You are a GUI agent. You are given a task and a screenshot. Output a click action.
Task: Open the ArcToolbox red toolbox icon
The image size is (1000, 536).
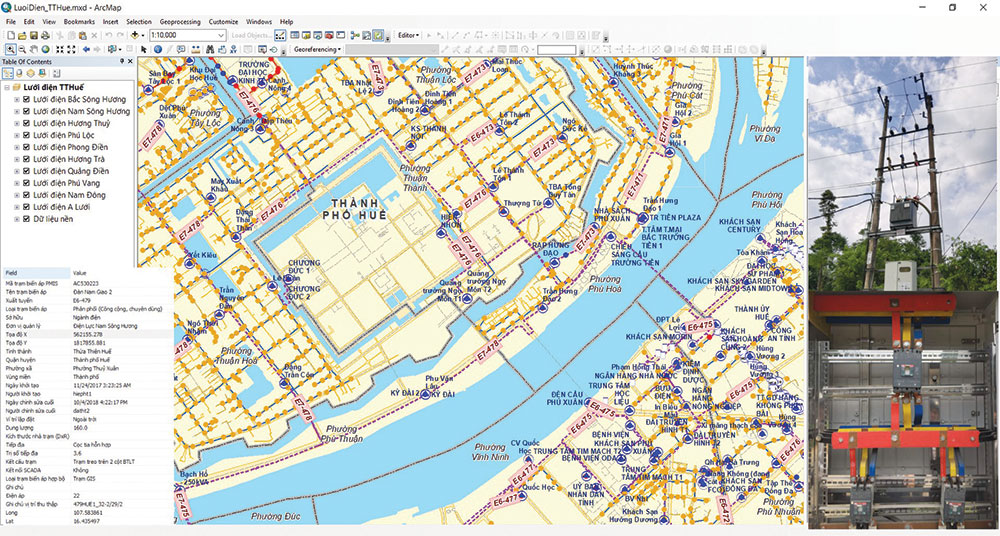[329, 35]
